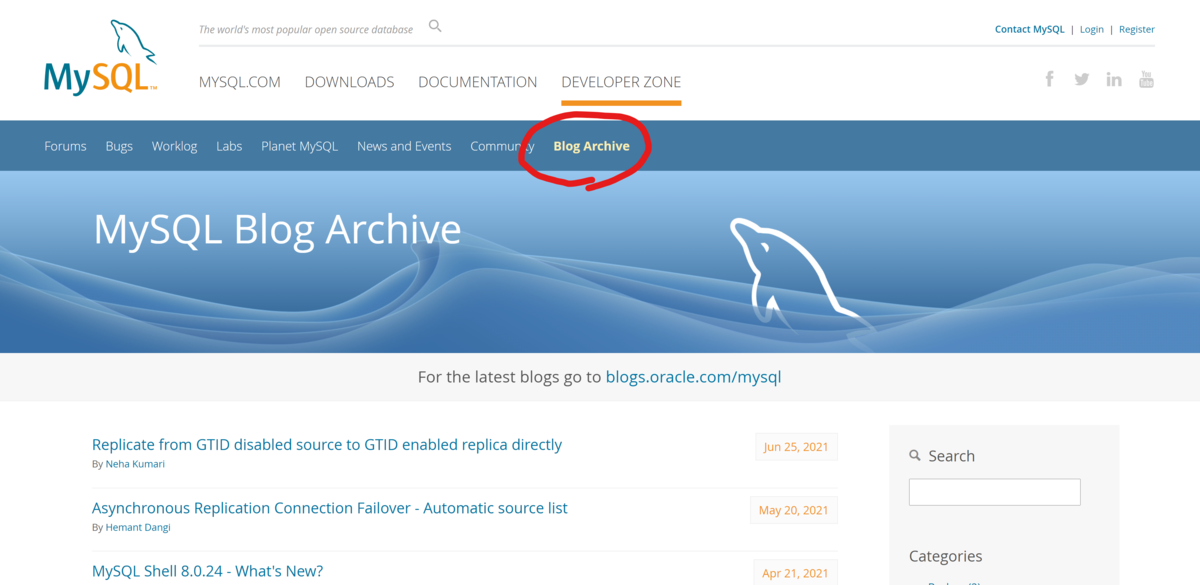Open Community in the sub navigation
Viewport: 1200px width, 585px height.
pyautogui.click(x=502, y=146)
